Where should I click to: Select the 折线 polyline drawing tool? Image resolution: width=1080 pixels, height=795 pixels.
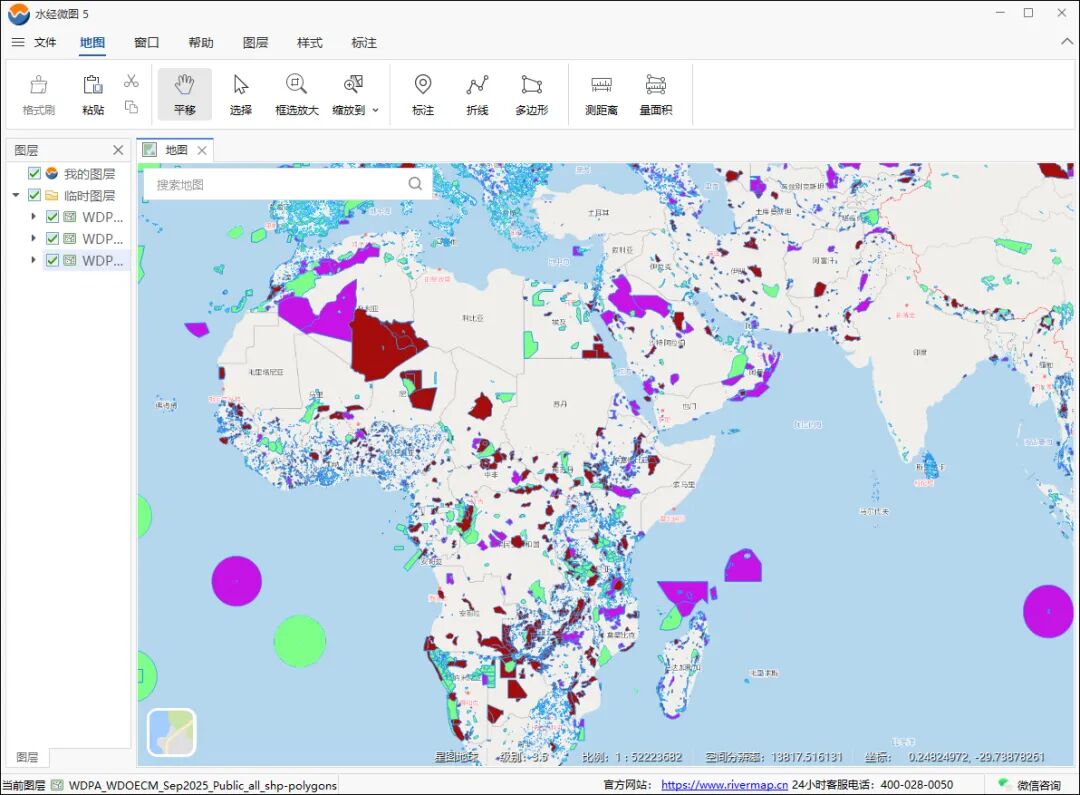pyautogui.click(x=477, y=94)
